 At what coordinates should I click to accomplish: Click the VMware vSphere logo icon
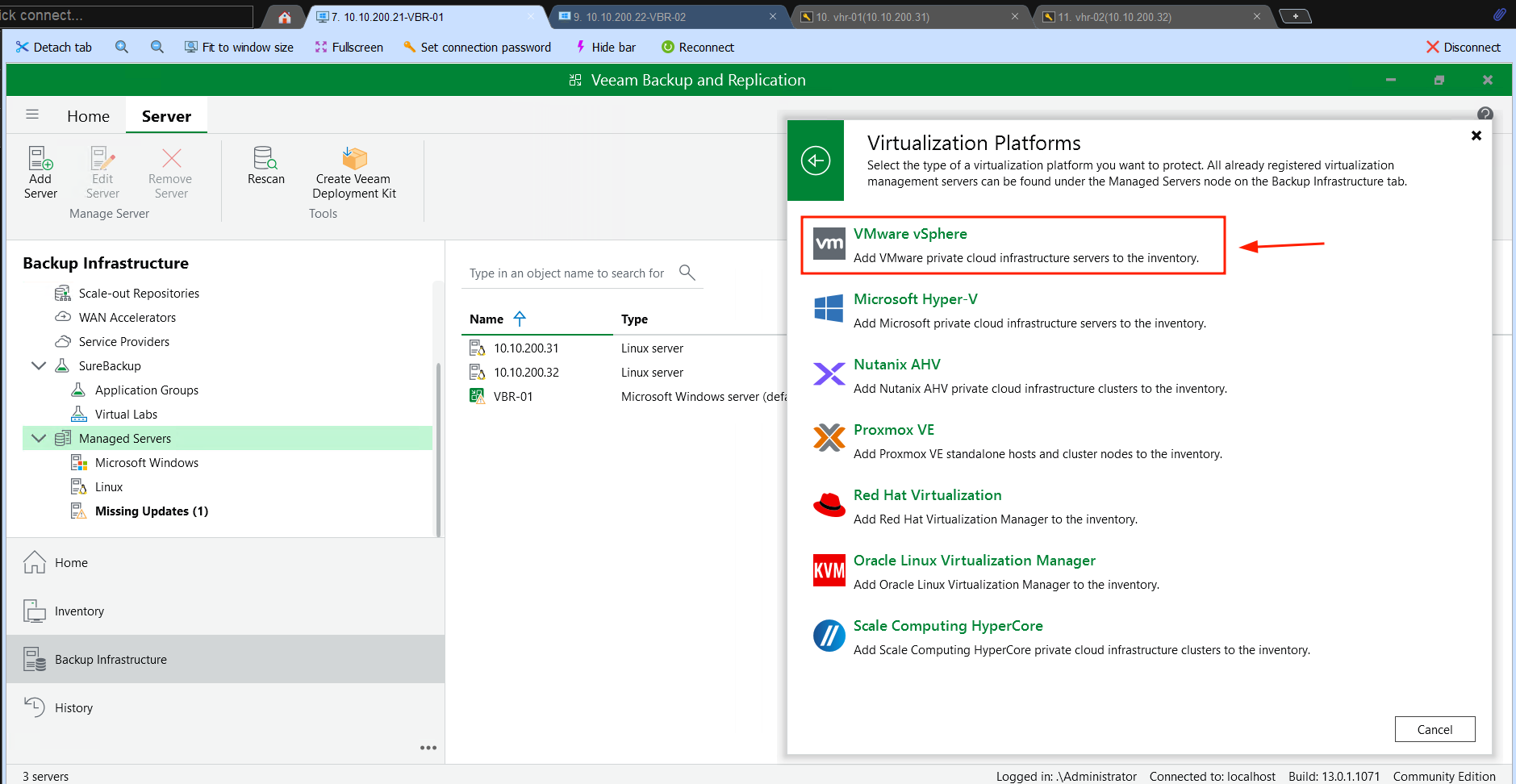coord(829,244)
